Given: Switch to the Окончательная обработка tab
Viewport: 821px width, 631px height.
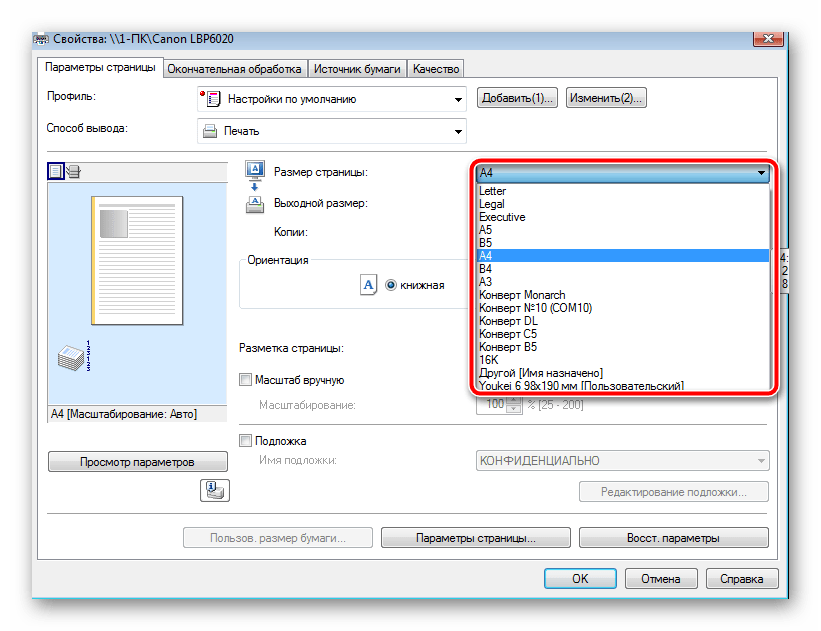Looking at the screenshot, I should [235, 69].
